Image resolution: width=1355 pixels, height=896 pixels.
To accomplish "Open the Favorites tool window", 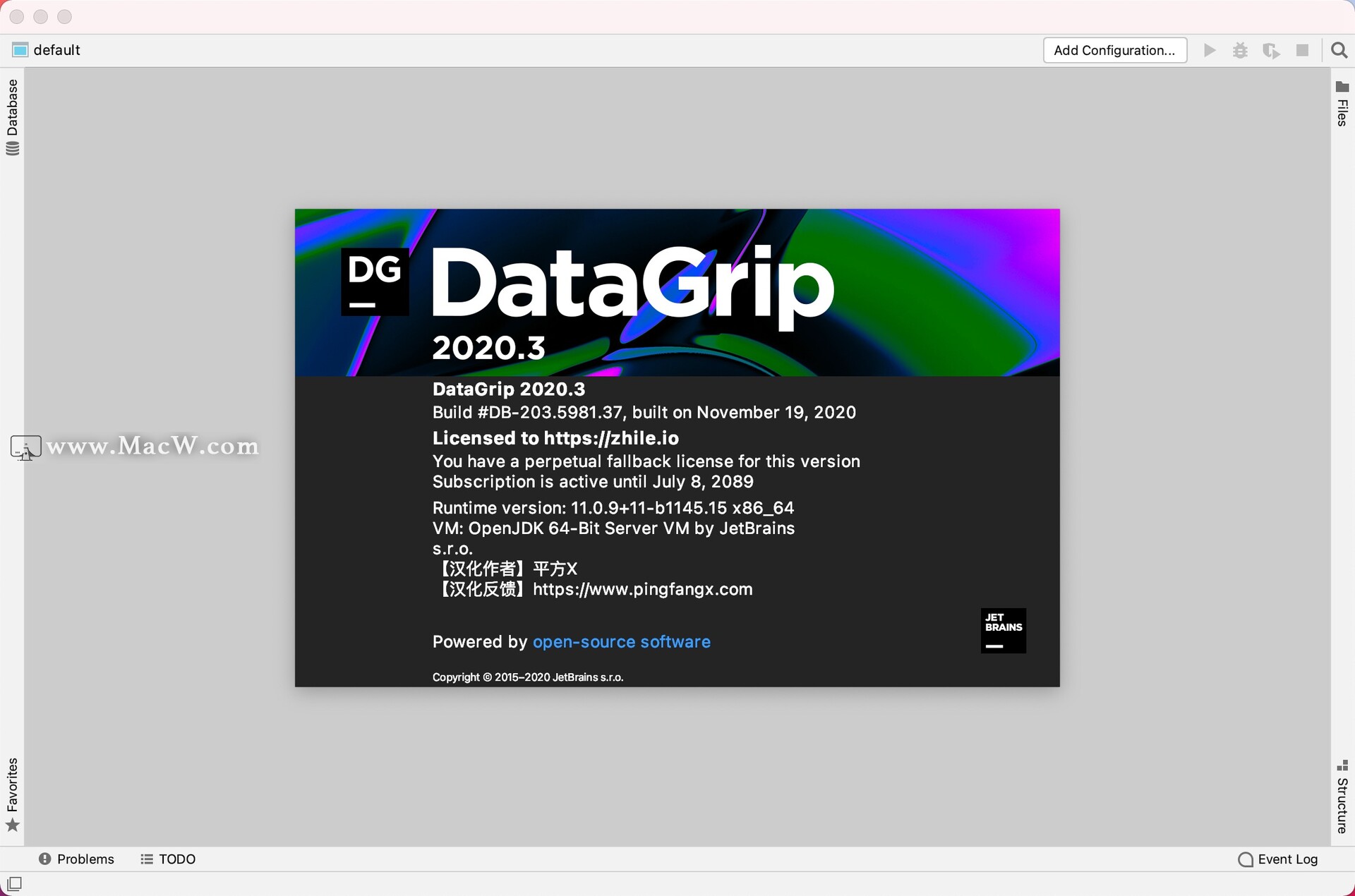I will (x=12, y=795).
